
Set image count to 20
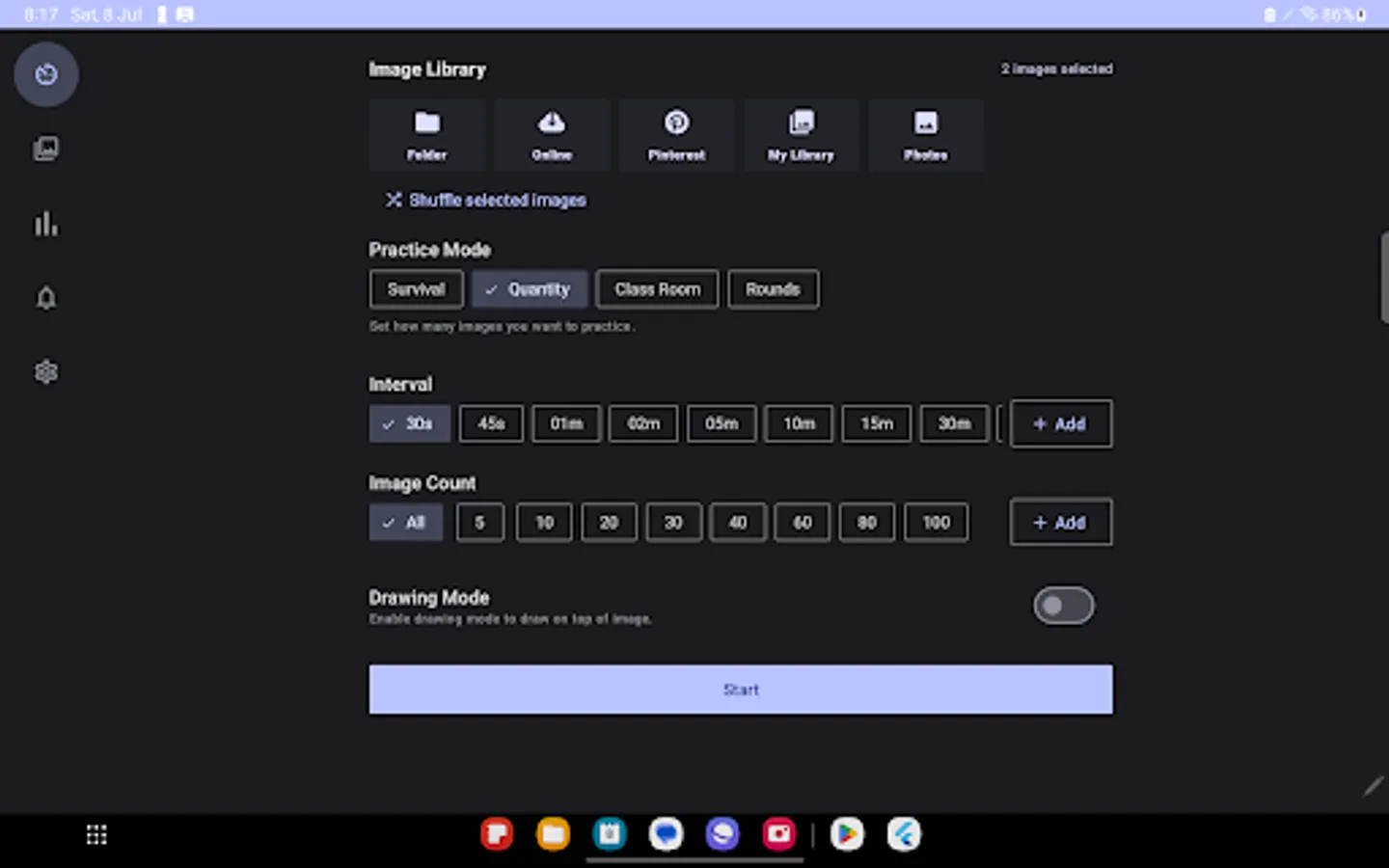point(609,523)
